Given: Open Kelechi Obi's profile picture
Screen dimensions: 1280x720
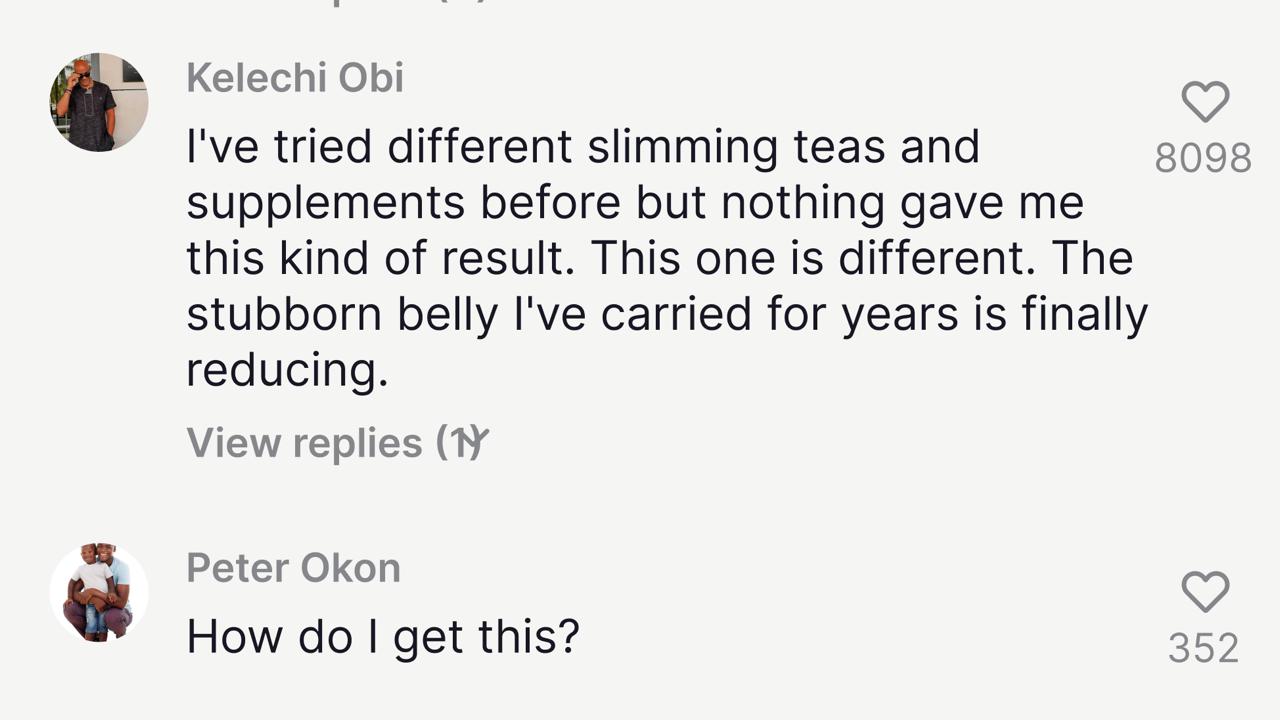Looking at the screenshot, I should click(99, 102).
